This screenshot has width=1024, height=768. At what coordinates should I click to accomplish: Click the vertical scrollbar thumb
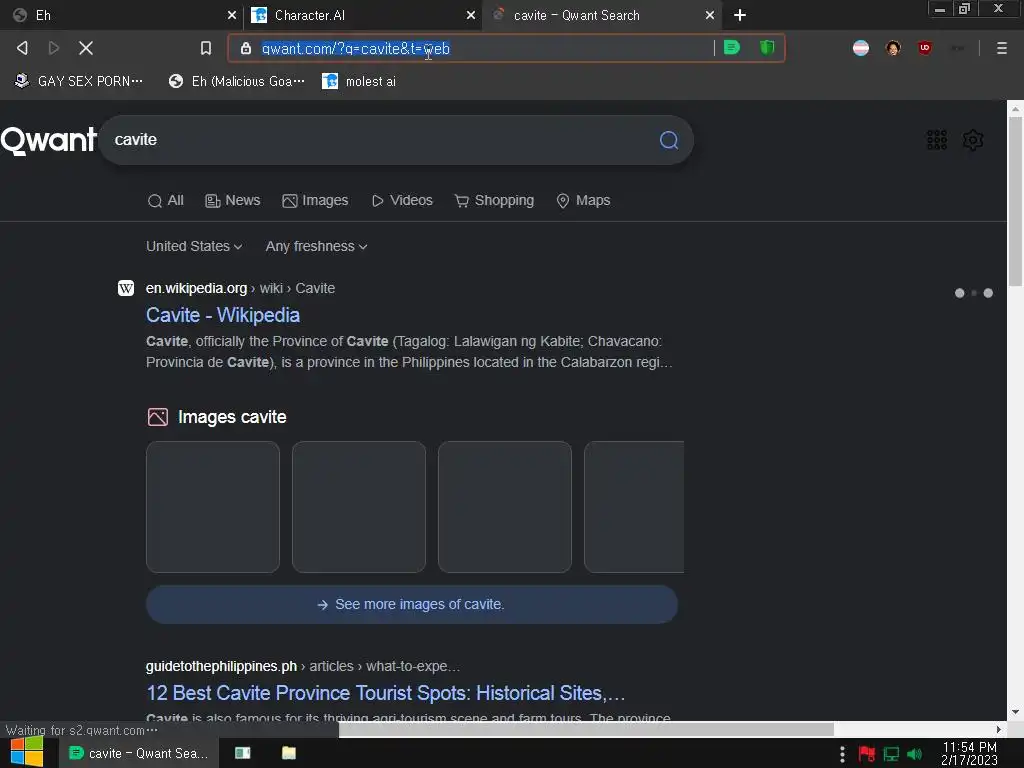[x=1015, y=202]
